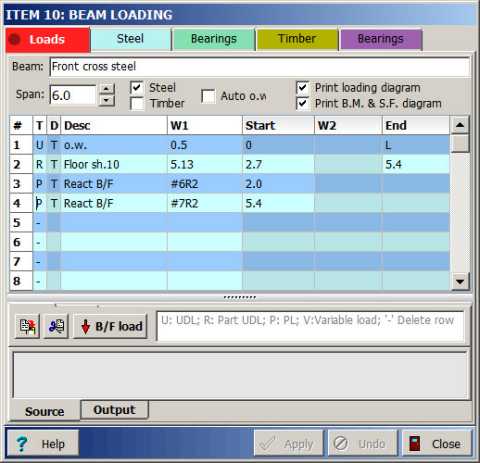Screen dimensions: 480x463
Task: Decrease span with the down spinner arrow
Action: [x=107, y=100]
